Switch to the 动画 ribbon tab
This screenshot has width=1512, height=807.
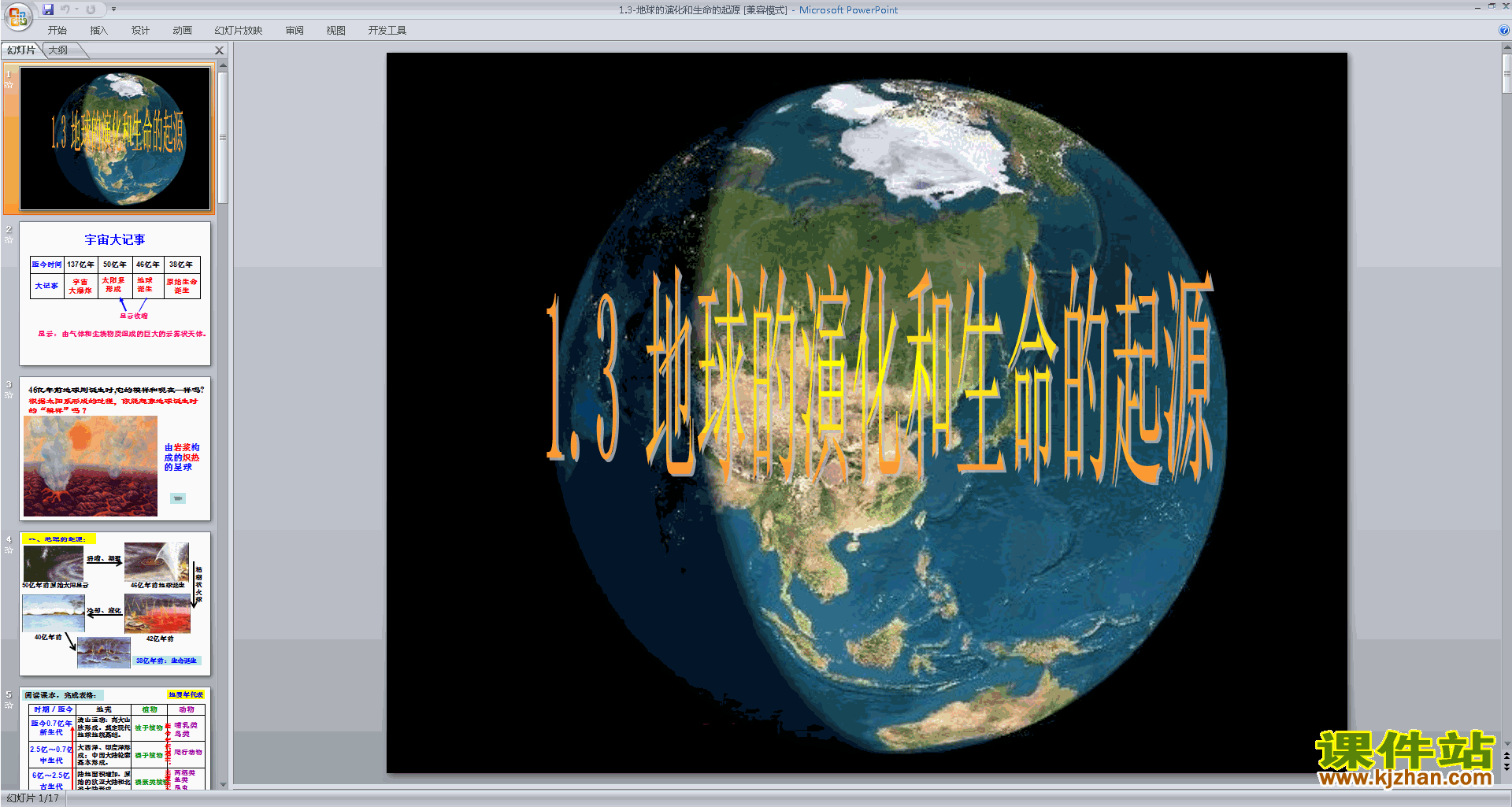coord(182,31)
